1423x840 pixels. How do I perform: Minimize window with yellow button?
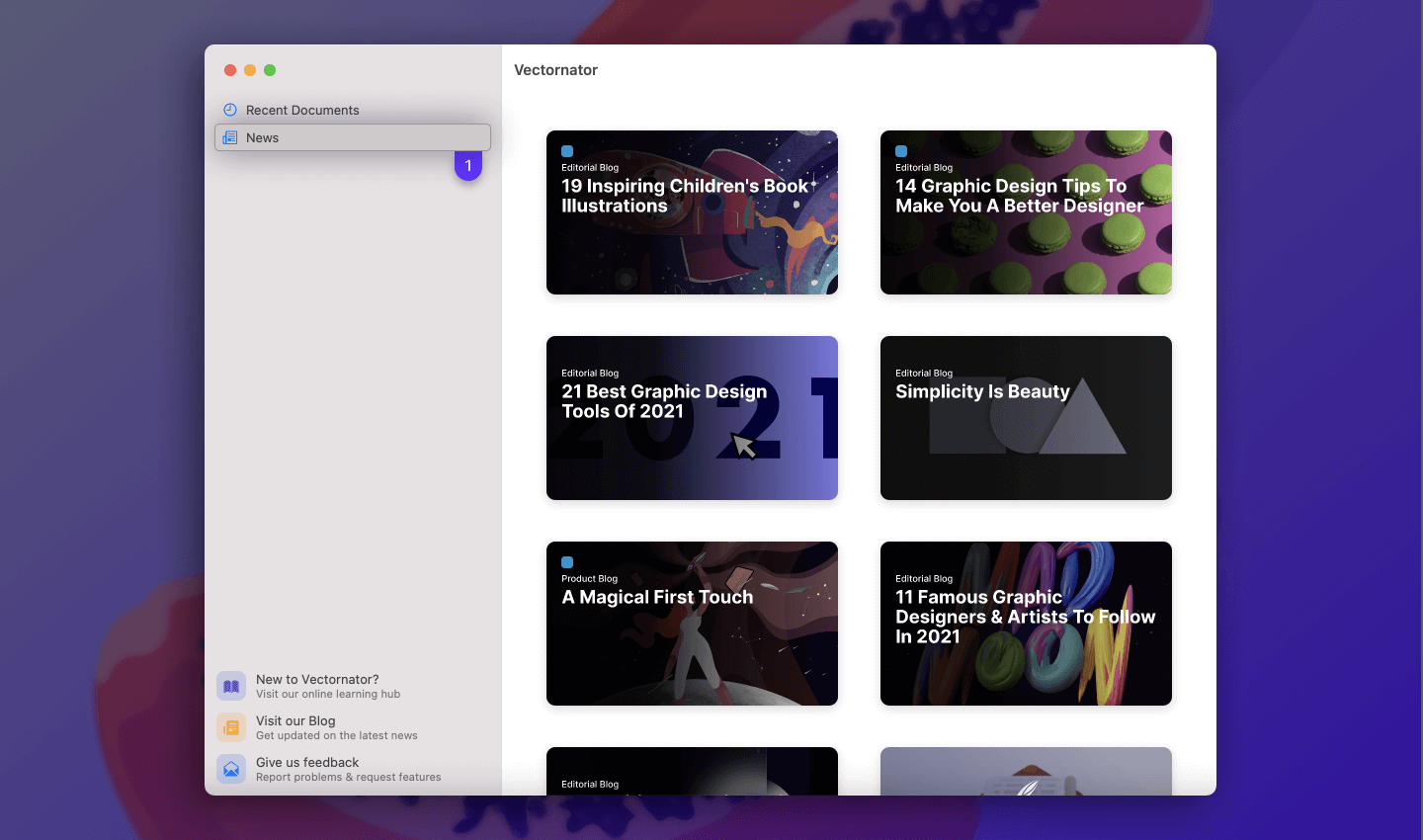(250, 70)
